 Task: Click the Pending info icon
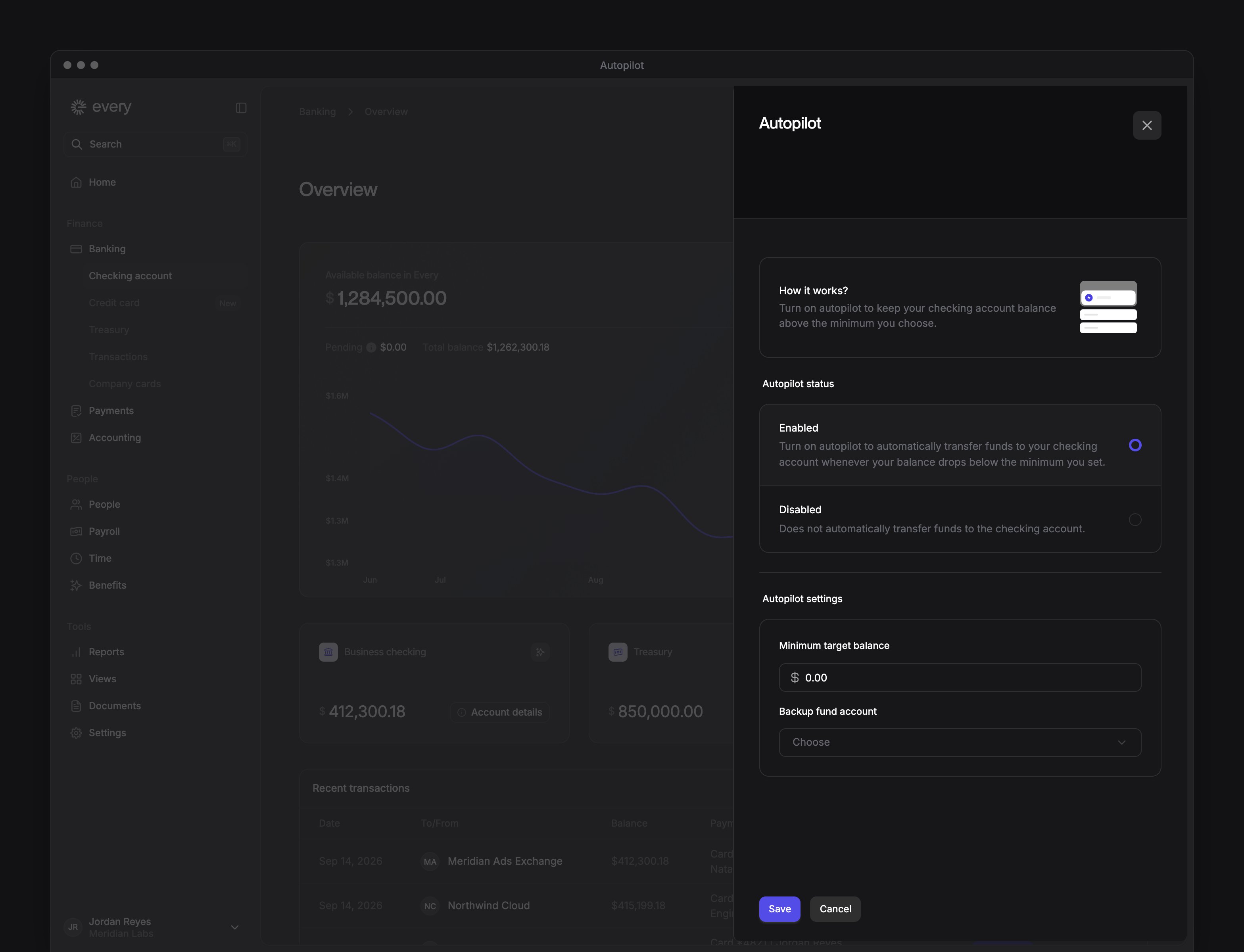click(371, 348)
